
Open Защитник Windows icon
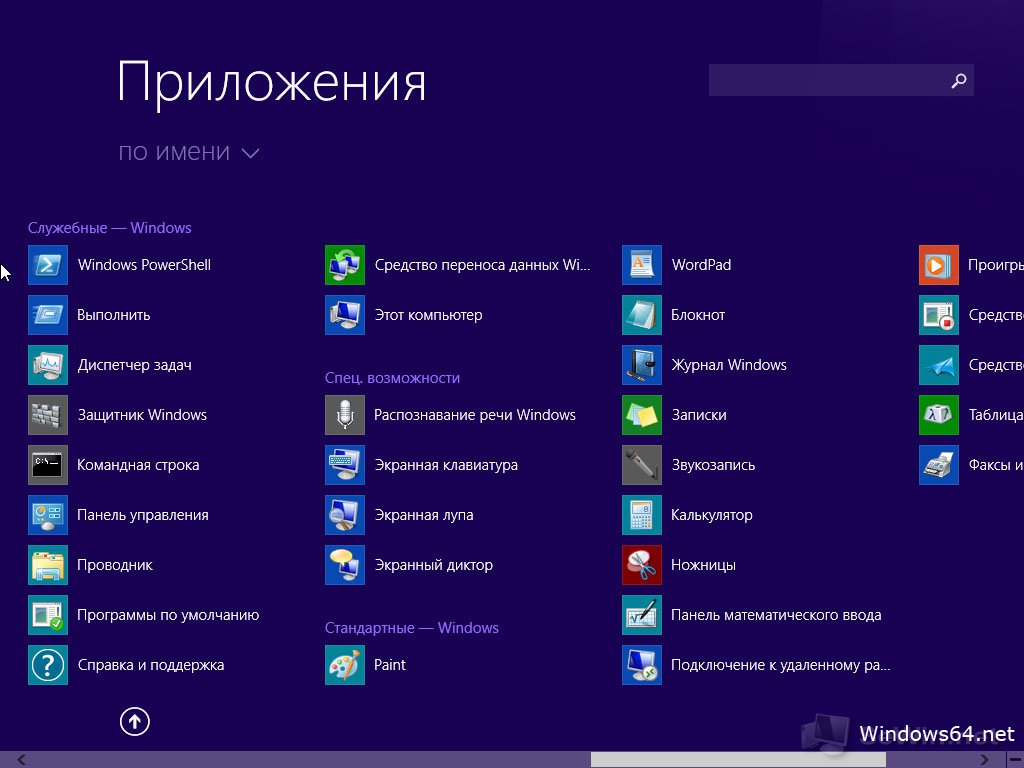coord(48,415)
